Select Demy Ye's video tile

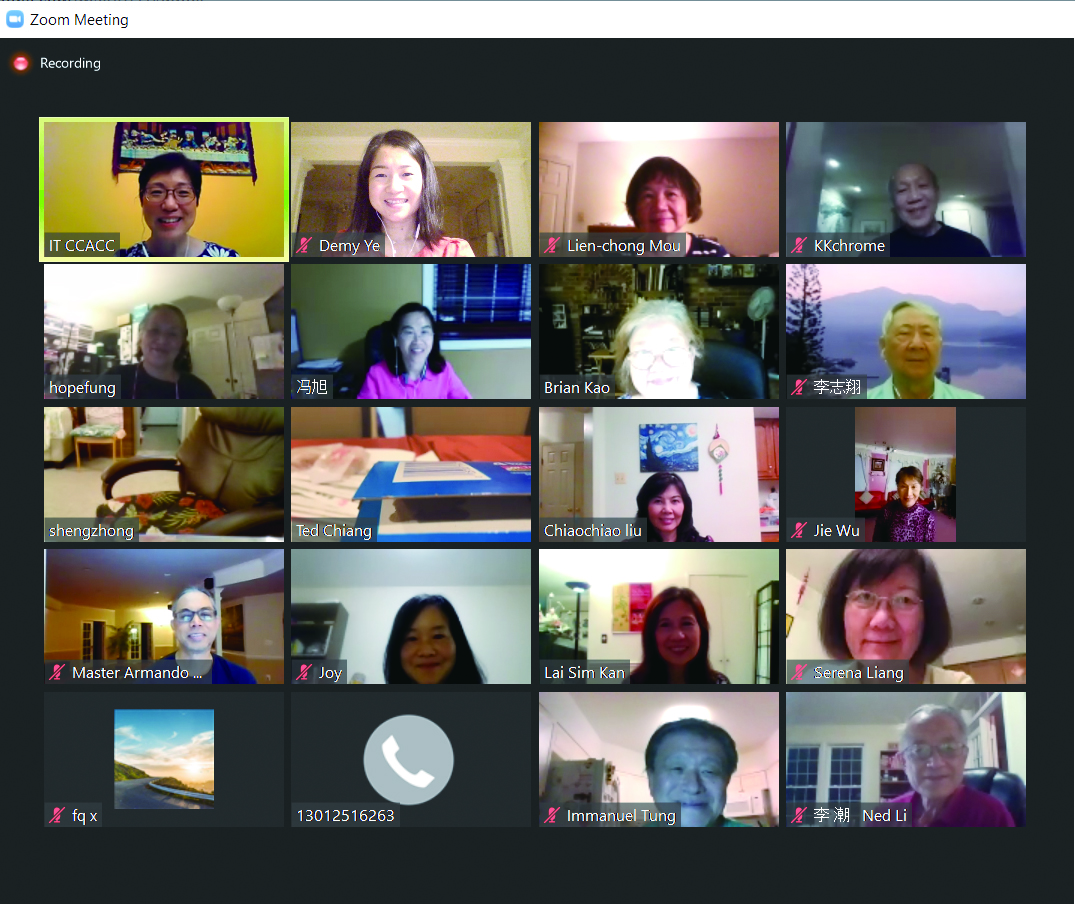tap(411, 189)
